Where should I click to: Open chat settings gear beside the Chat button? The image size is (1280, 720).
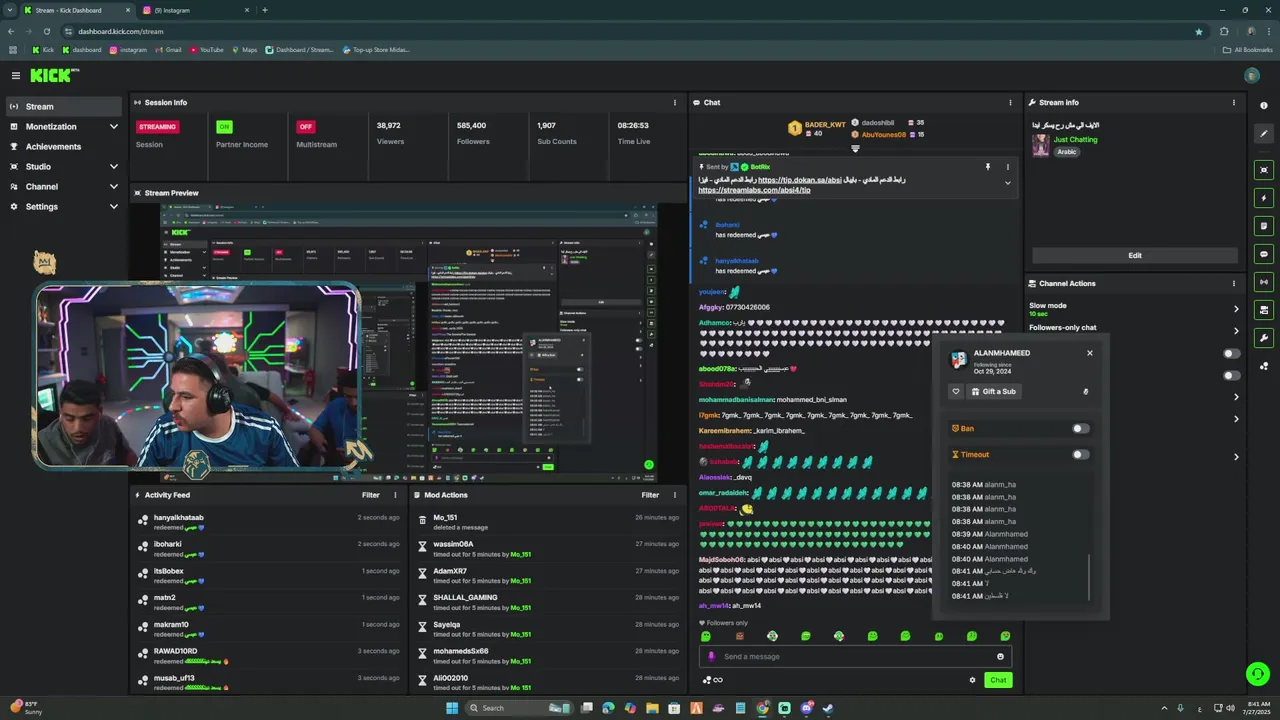pyautogui.click(x=972, y=680)
